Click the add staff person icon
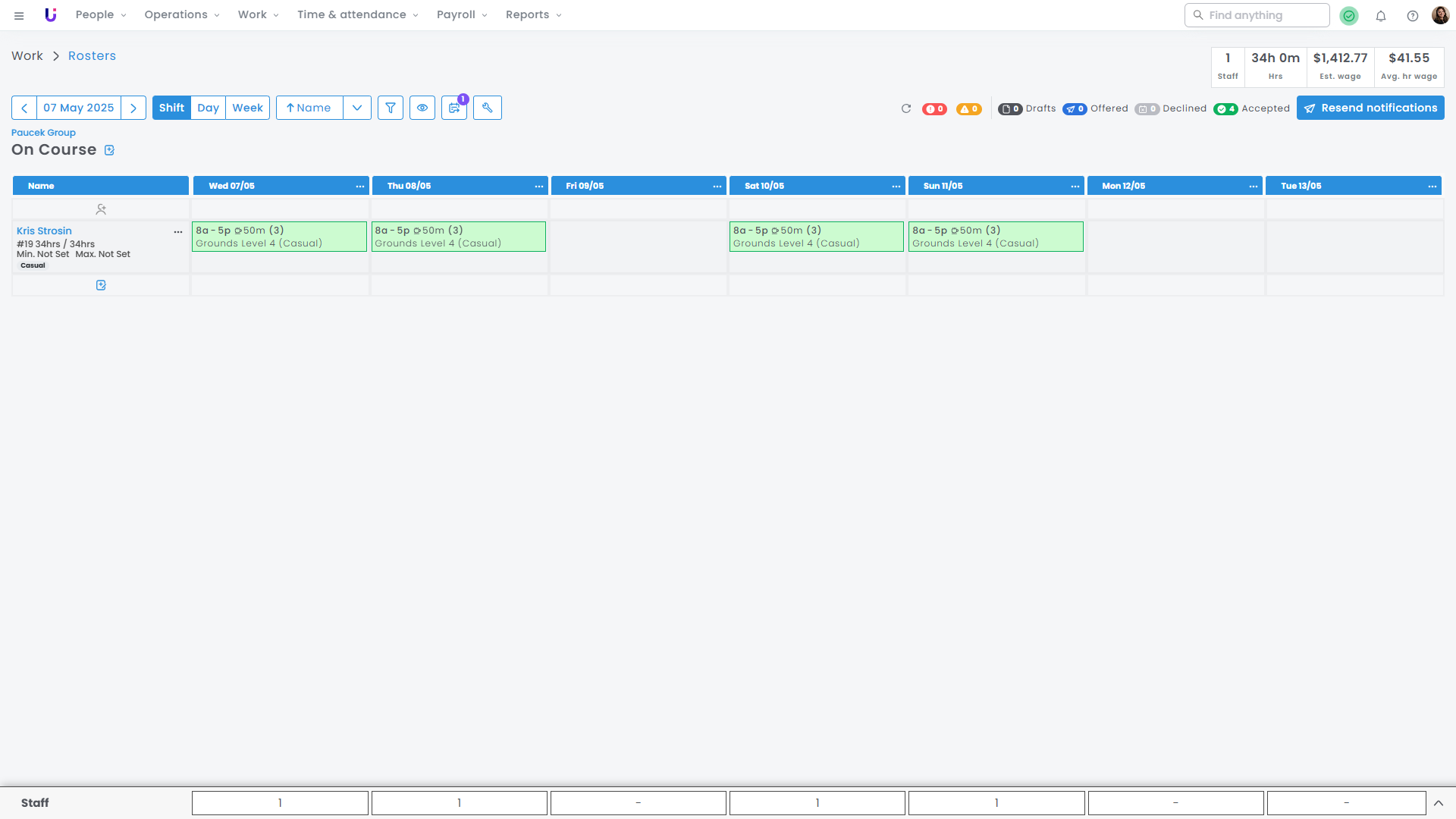The width and height of the screenshot is (1456, 819). [x=101, y=209]
